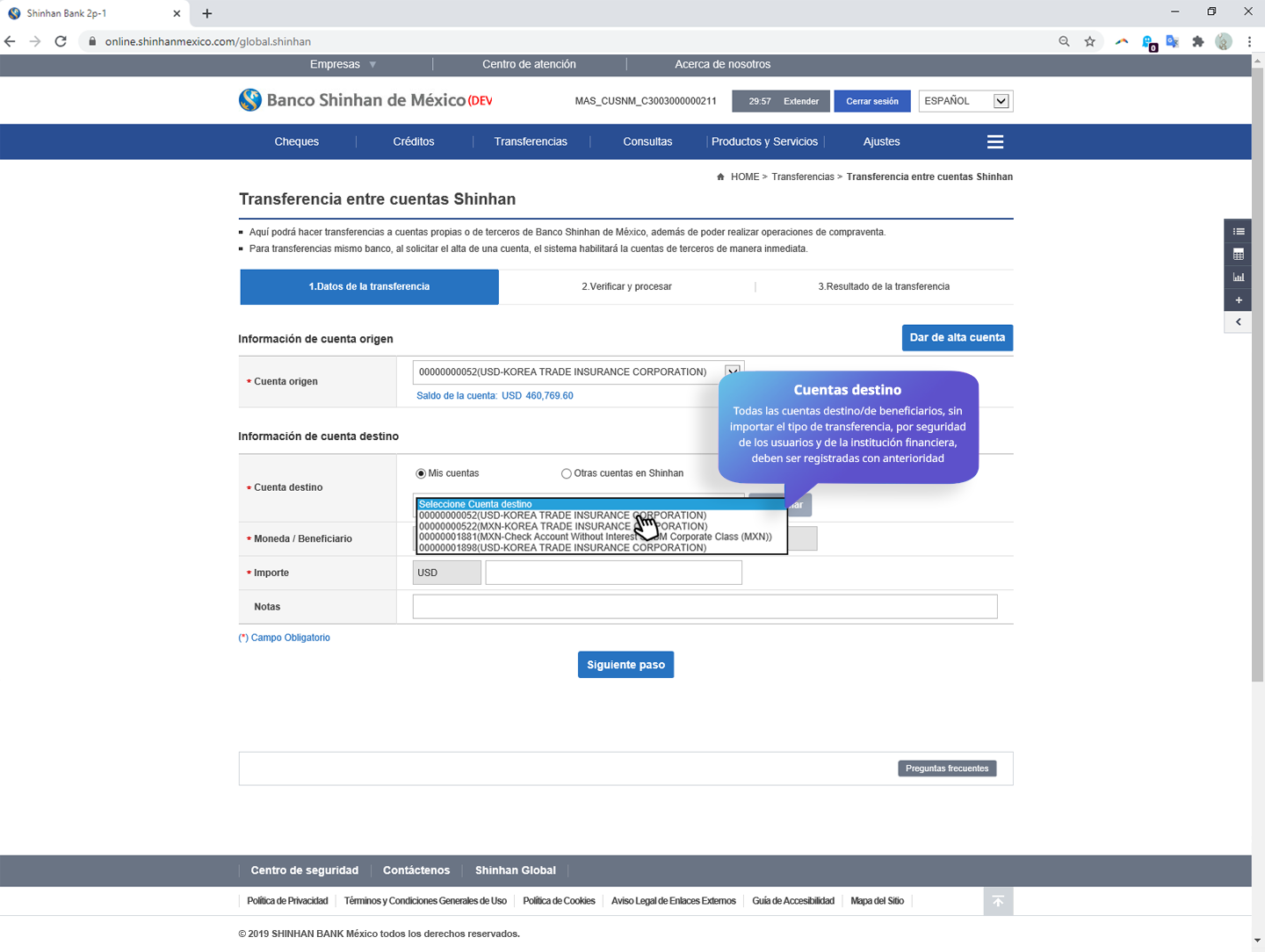The height and width of the screenshot is (952, 1265).
Task: Open the Transferencias menu
Action: (531, 141)
